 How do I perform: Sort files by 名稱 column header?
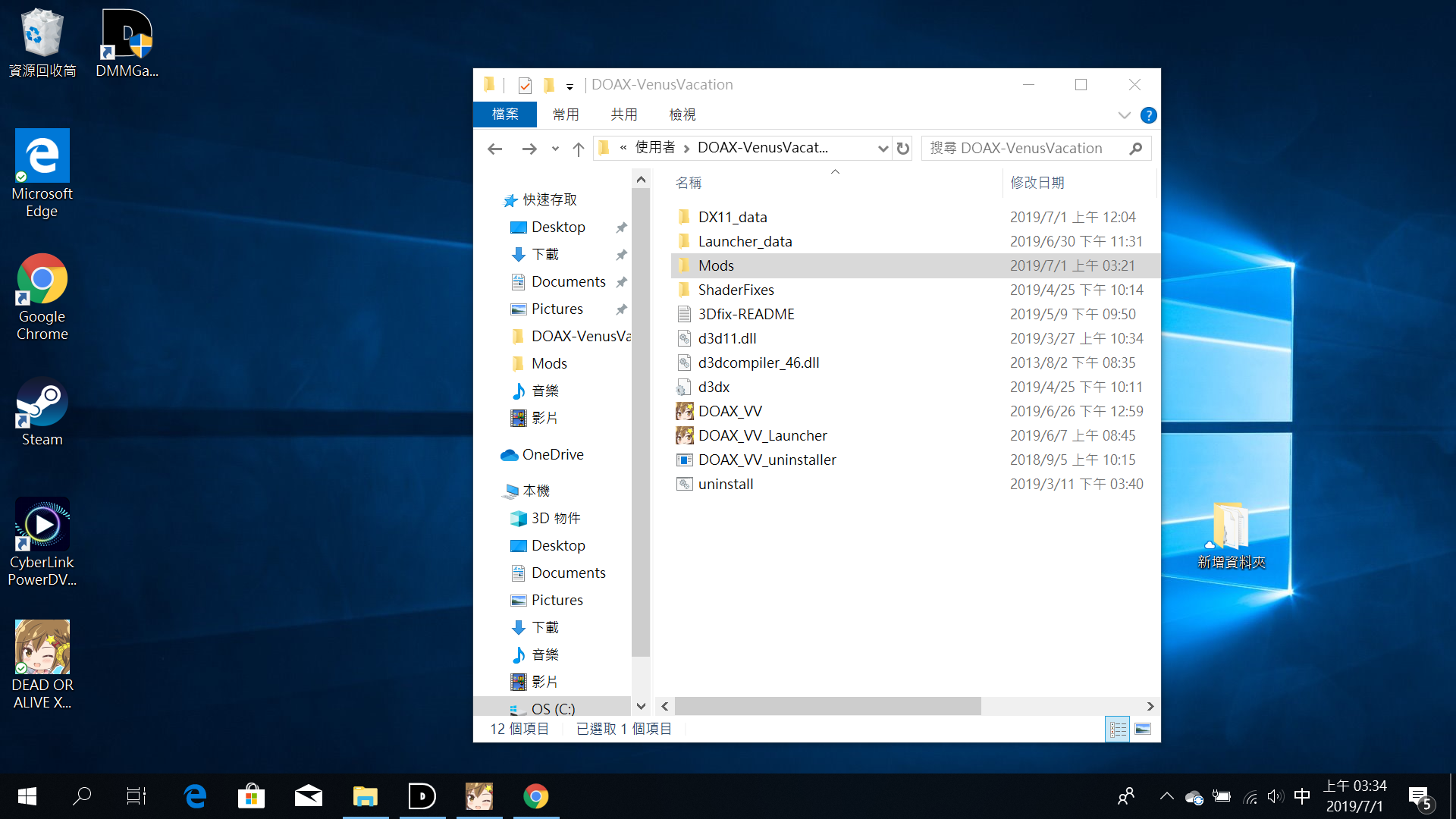tap(835, 183)
